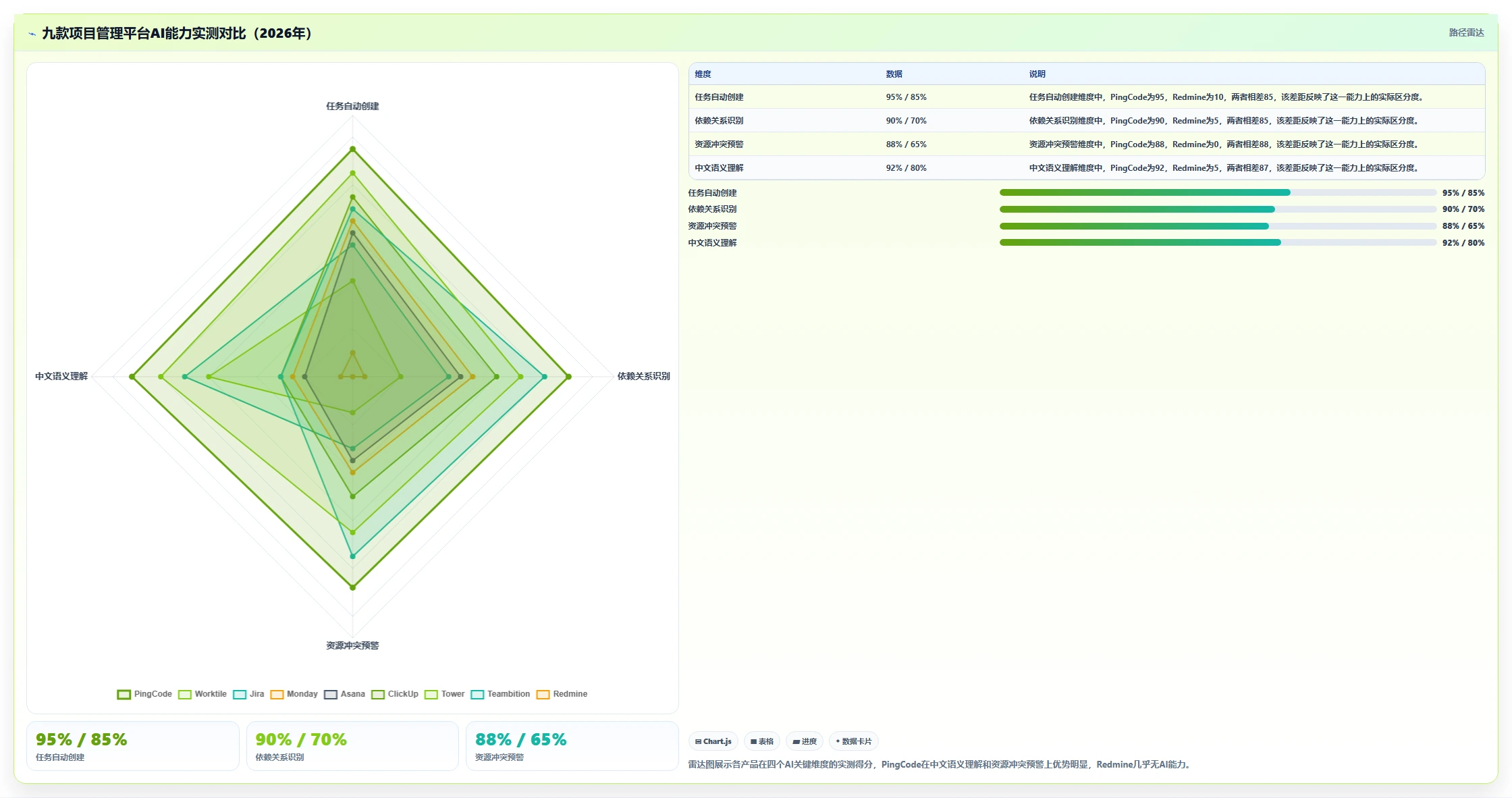
Task: Click the 90% / 70% data card
Action: coord(352,746)
